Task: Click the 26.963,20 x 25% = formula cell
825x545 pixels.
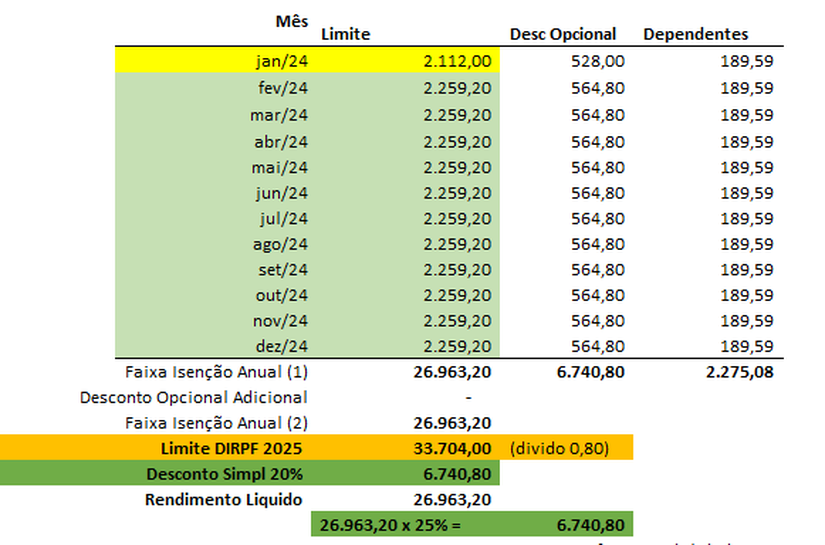Action: coord(390,525)
